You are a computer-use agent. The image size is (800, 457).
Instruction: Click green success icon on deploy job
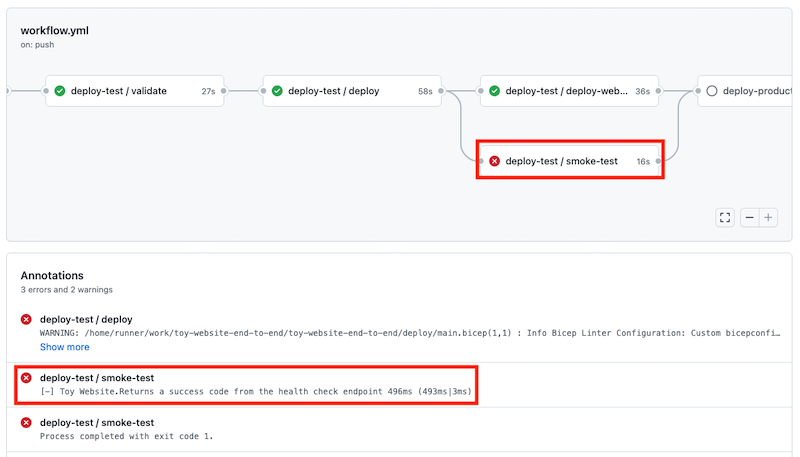point(277,91)
